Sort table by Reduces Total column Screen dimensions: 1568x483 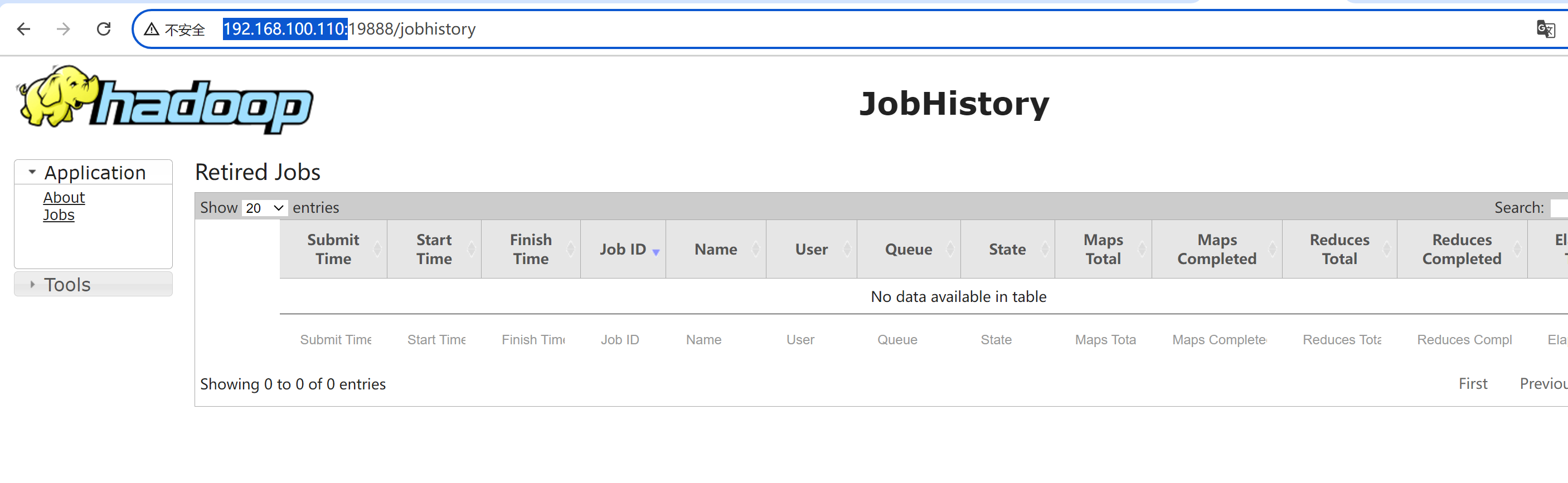[x=1339, y=250]
